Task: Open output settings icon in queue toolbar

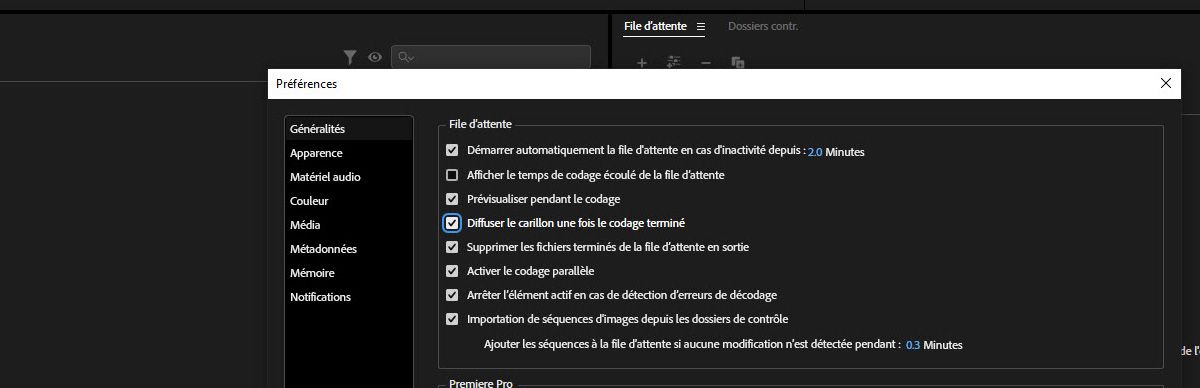Action: pyautogui.click(x=674, y=62)
